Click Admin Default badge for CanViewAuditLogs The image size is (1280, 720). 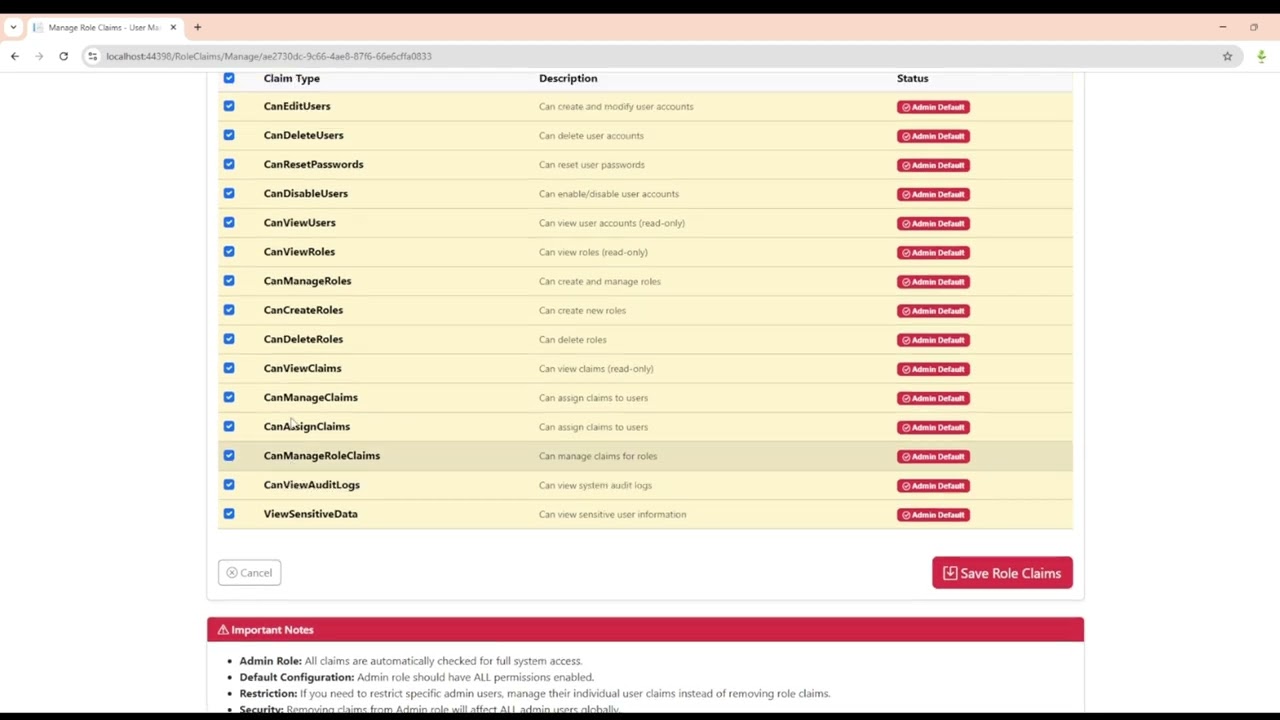pos(933,485)
